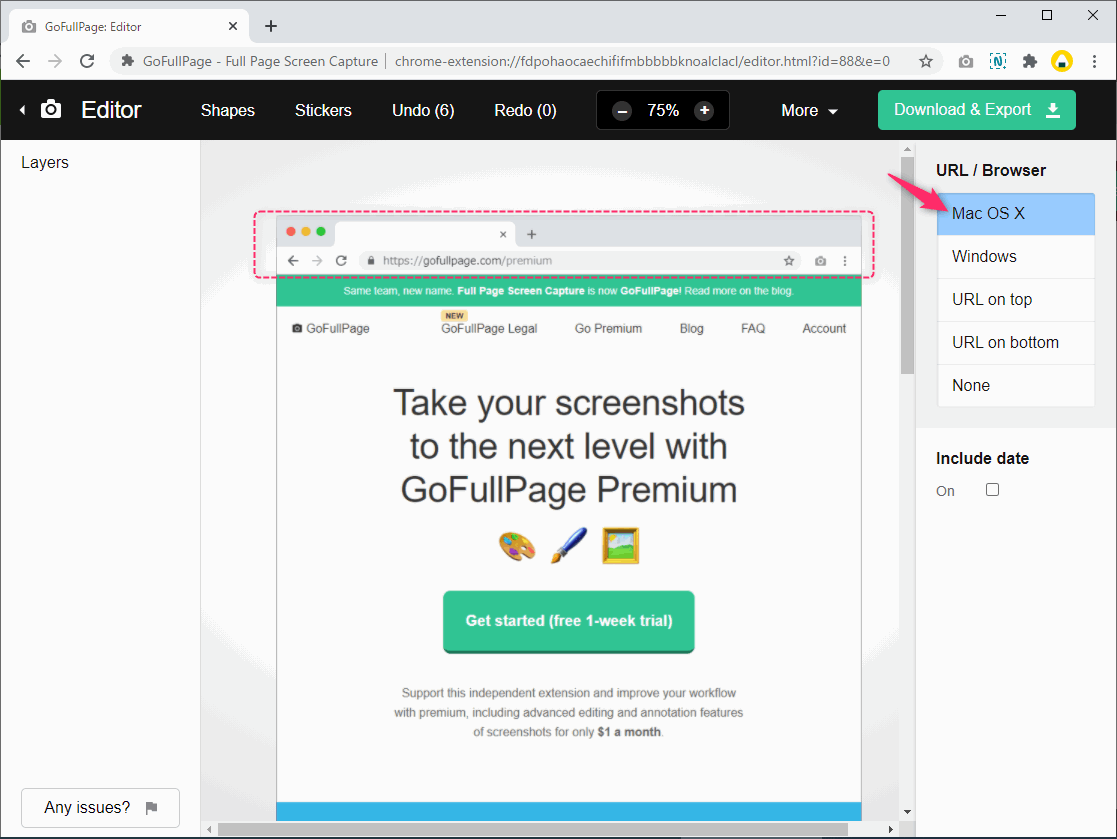Close the GoFullPage: Editor tab
Image resolution: width=1117 pixels, height=839 pixels.
(x=233, y=26)
